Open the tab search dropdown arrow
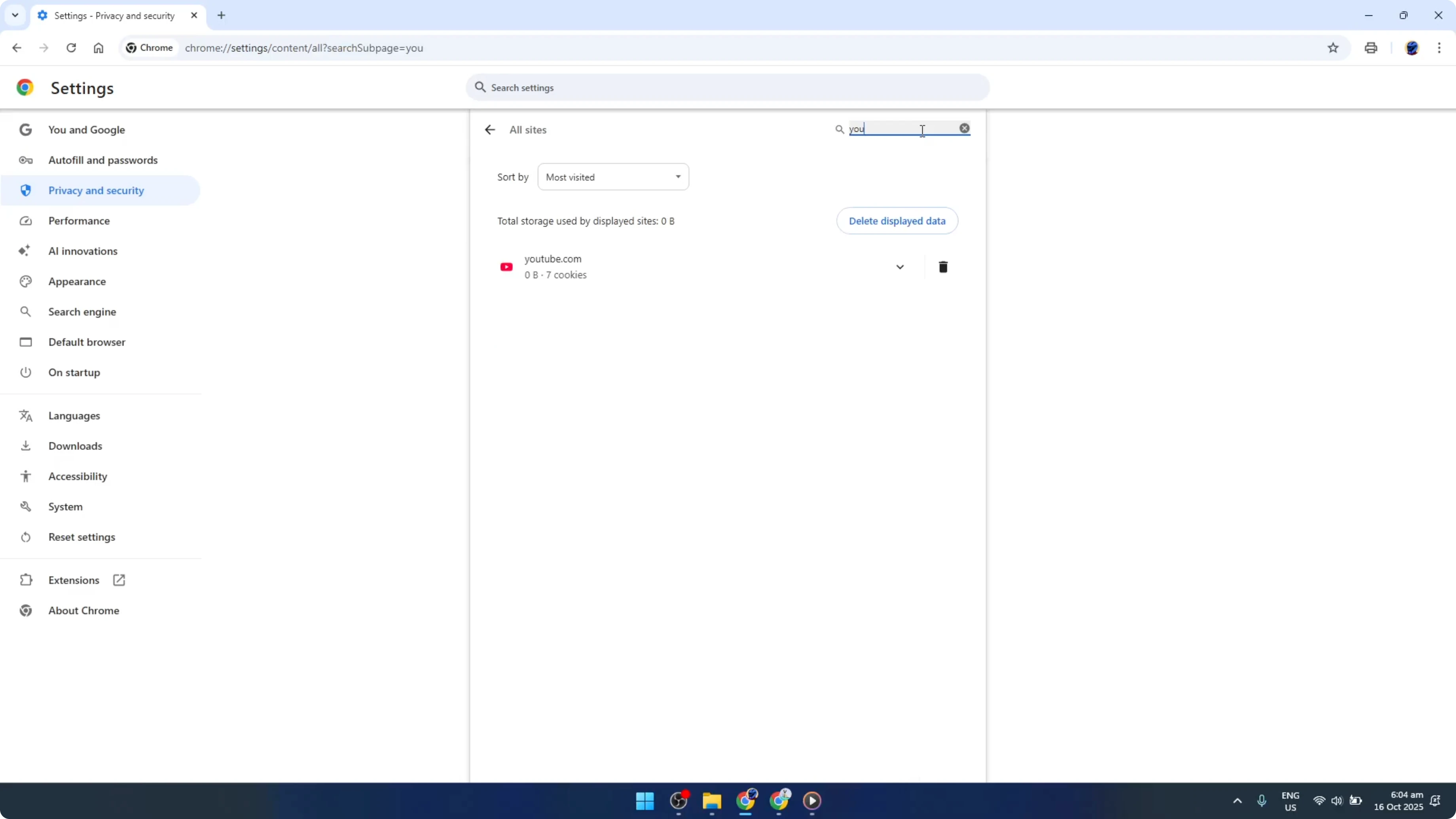Viewport: 1456px width, 819px height. (15, 15)
